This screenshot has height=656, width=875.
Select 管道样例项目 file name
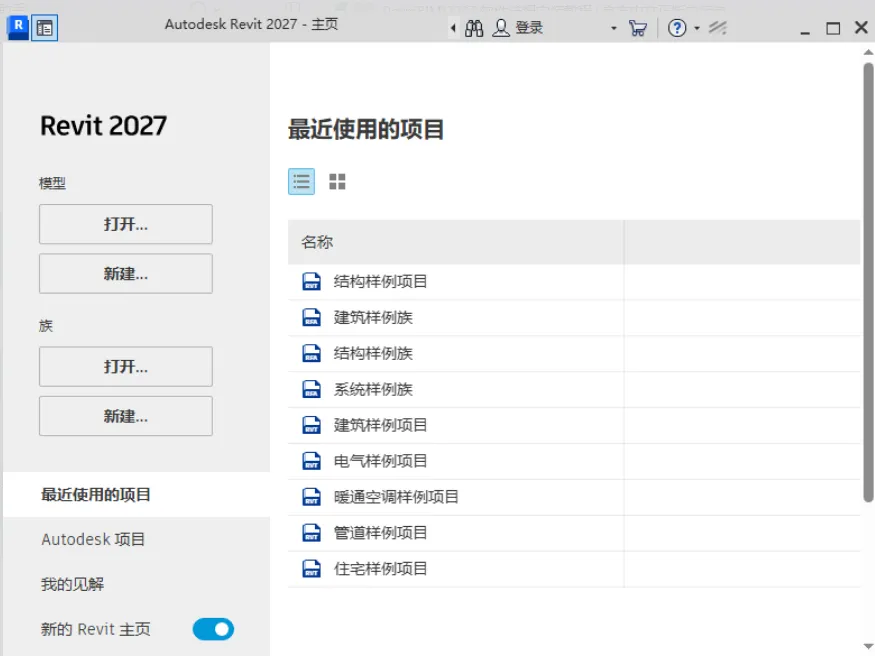click(x=380, y=533)
